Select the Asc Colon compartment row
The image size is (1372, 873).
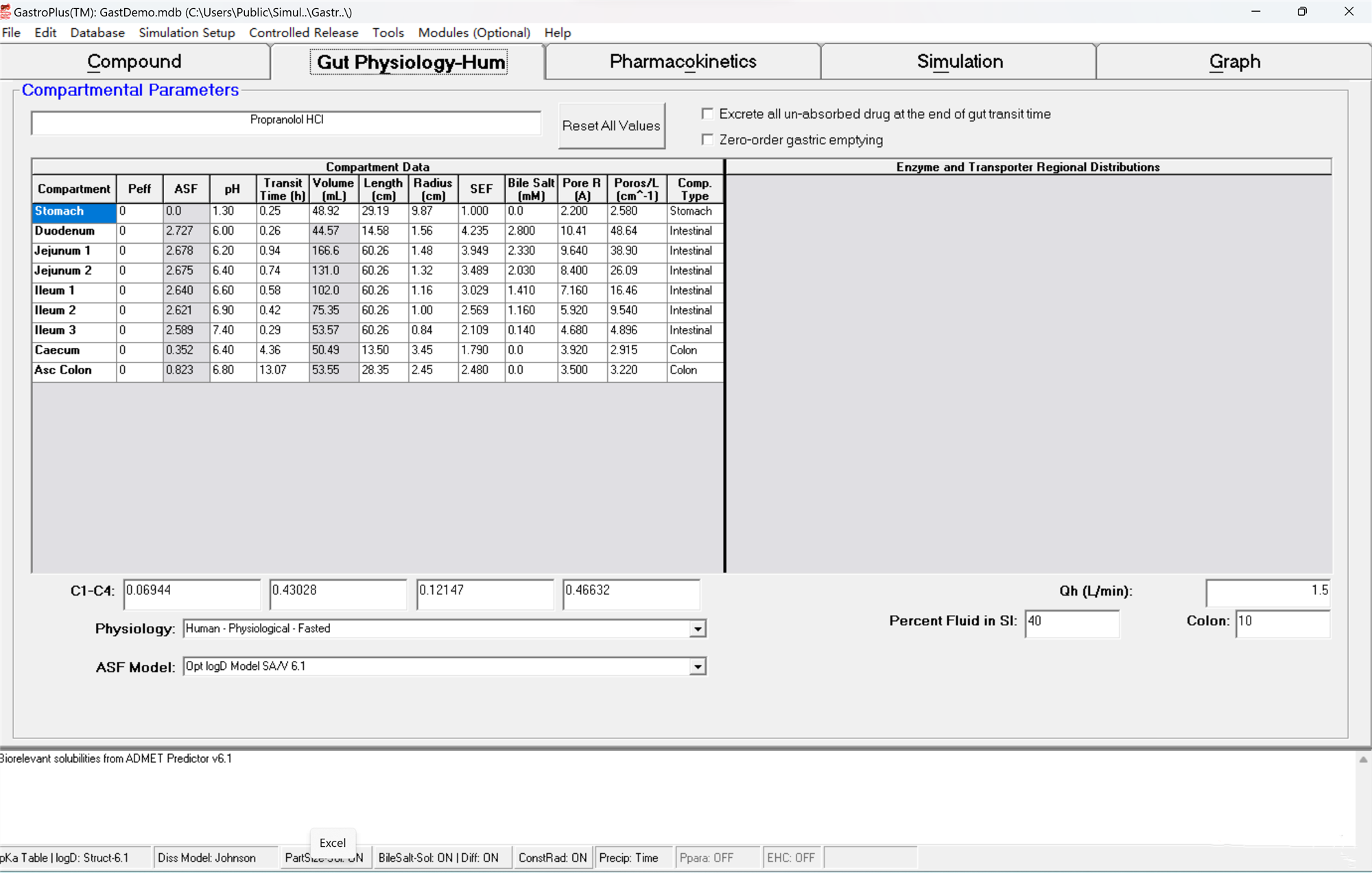point(74,371)
